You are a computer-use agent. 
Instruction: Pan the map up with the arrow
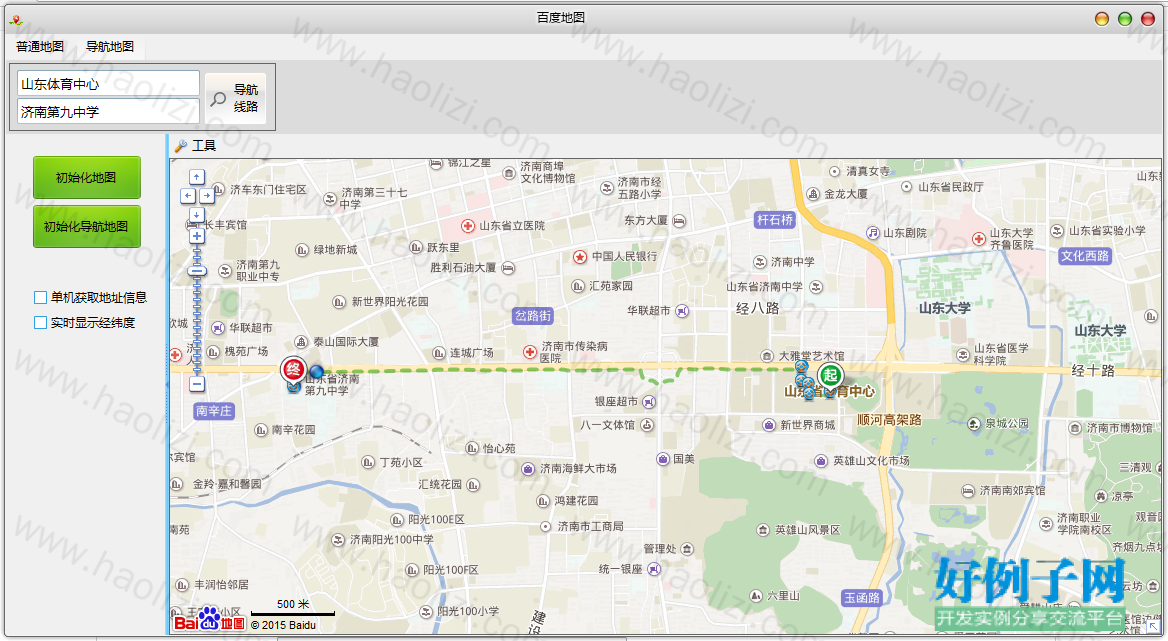[x=197, y=177]
